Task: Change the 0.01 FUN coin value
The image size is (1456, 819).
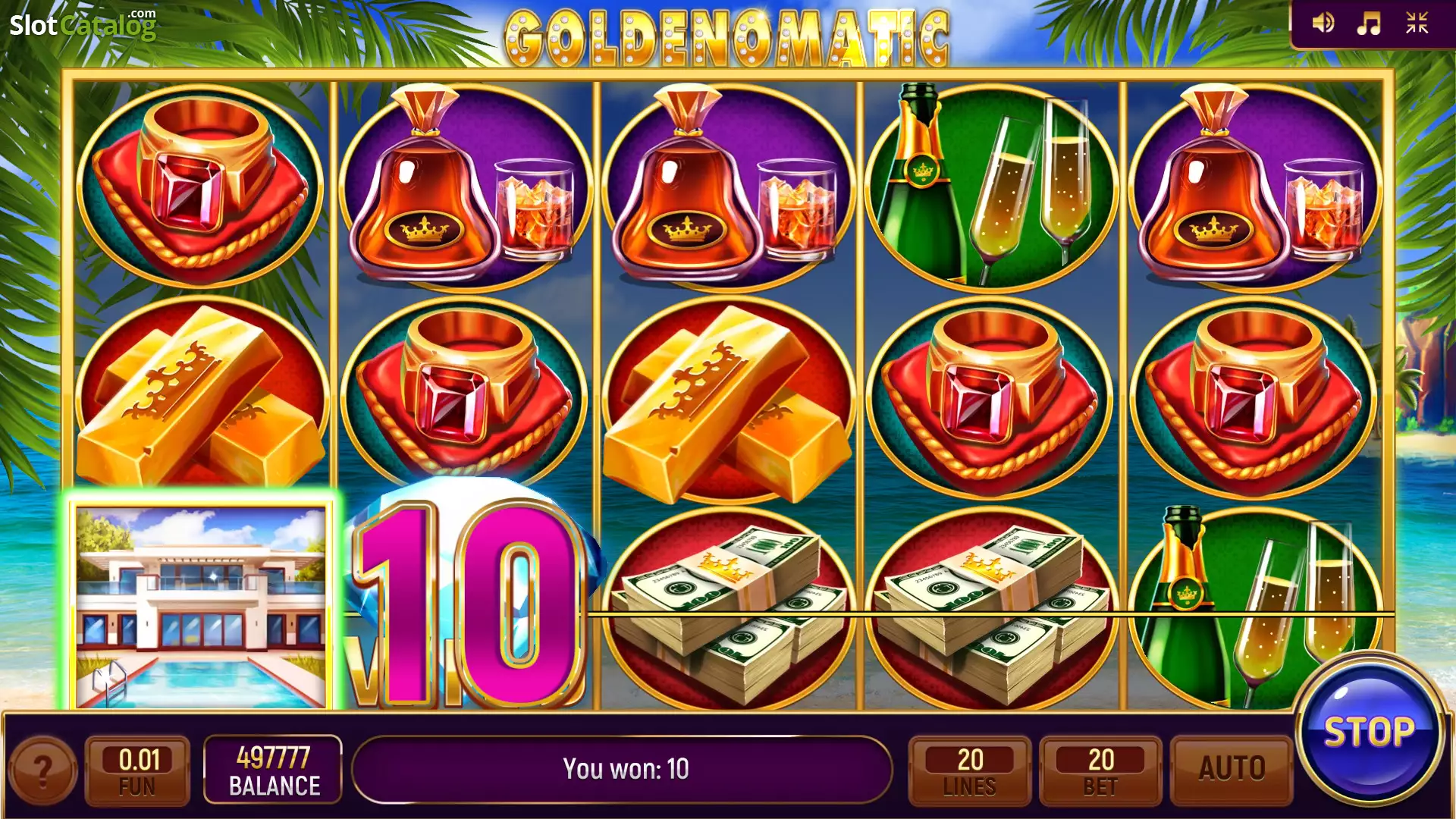Action: 137,770
